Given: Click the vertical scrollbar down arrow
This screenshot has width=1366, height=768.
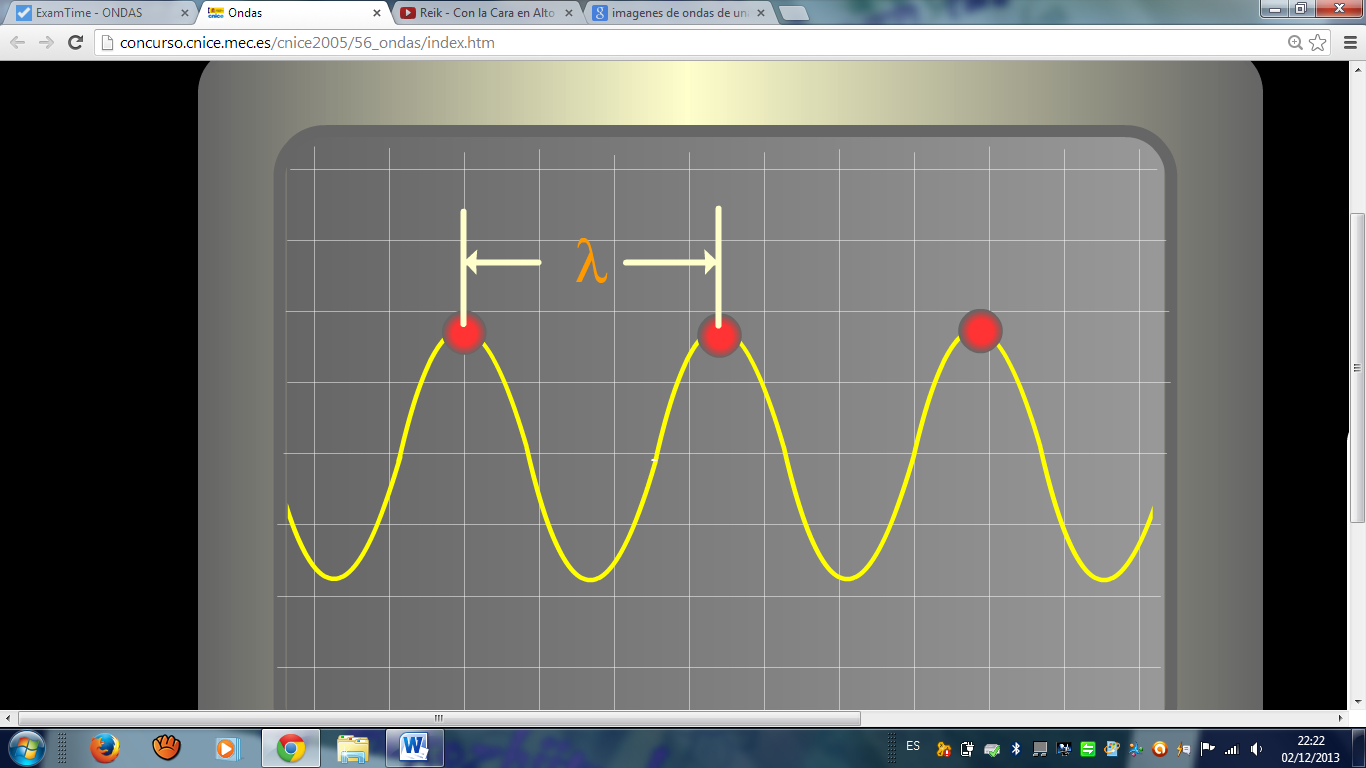Looking at the screenshot, I should pyautogui.click(x=1358, y=703).
